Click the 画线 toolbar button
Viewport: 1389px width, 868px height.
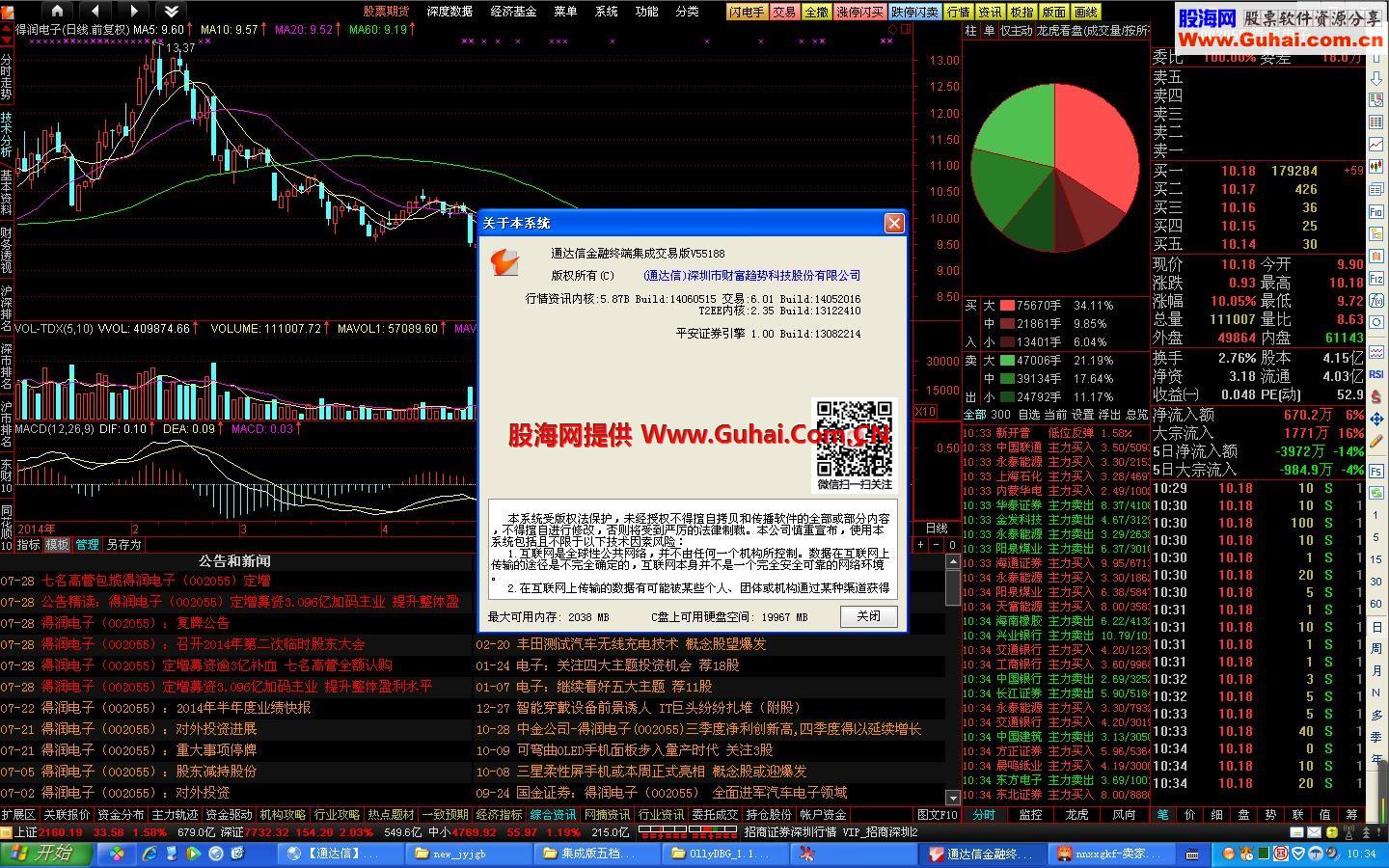[x=1086, y=12]
